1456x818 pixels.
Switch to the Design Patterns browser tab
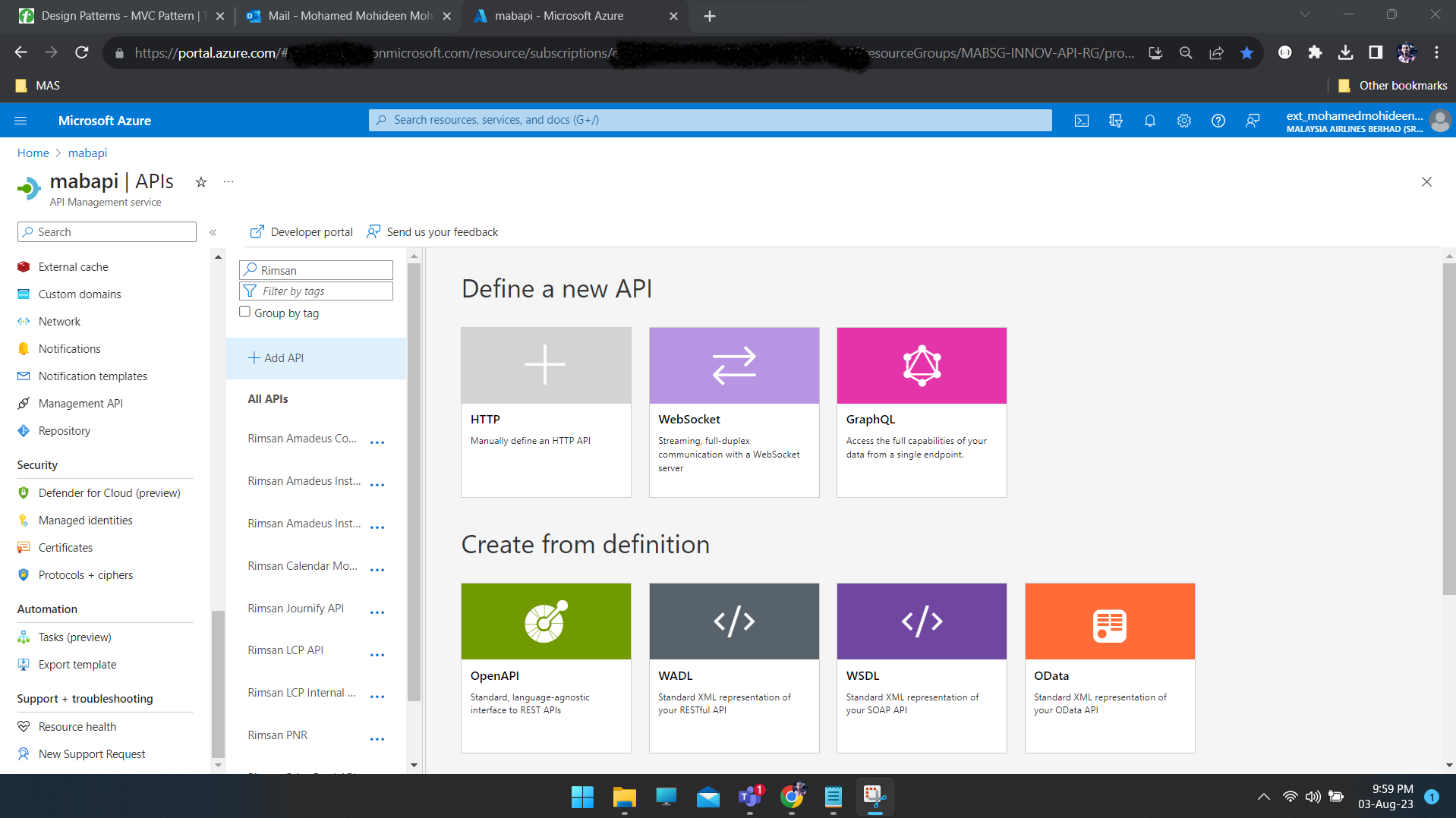[x=121, y=16]
